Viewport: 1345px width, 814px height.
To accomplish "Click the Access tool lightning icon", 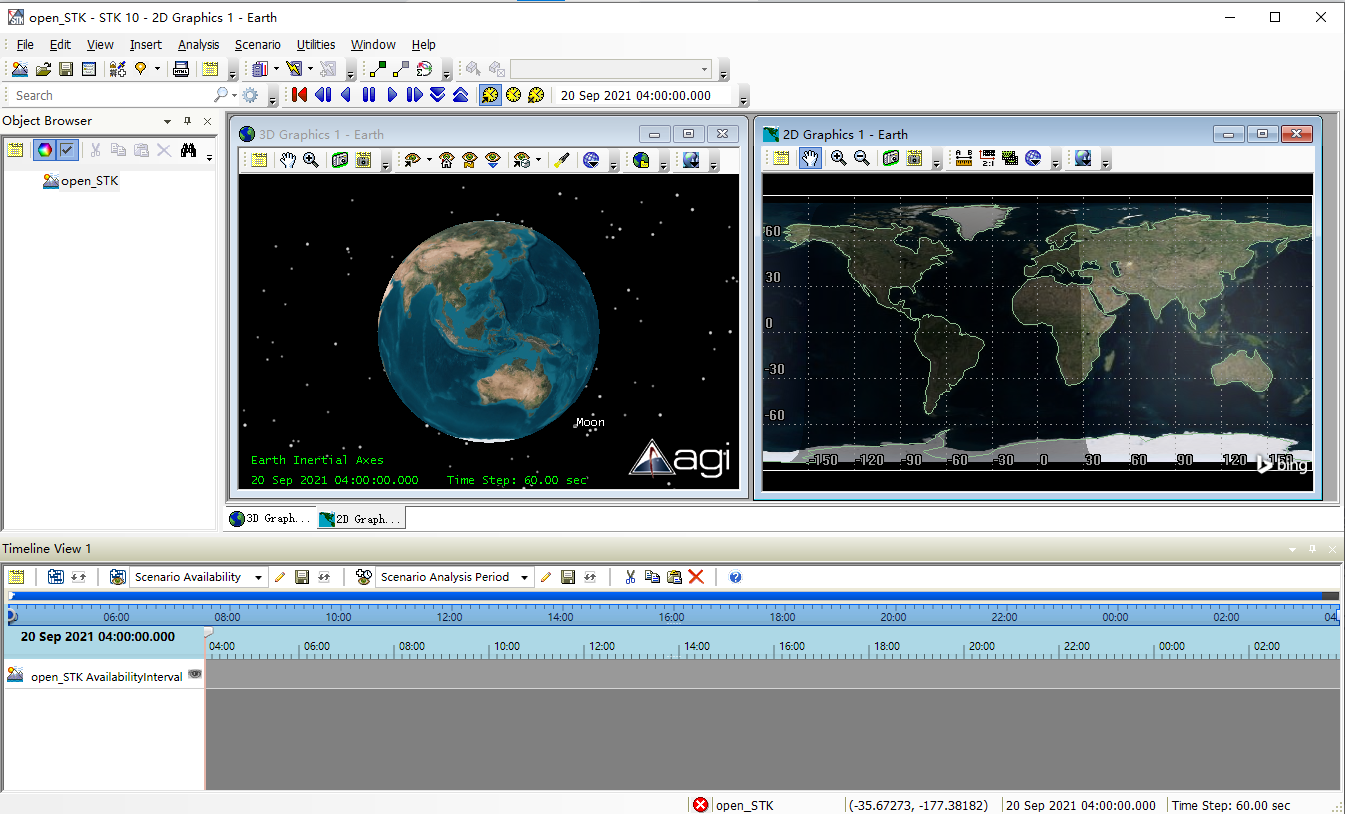I will [x=294, y=69].
